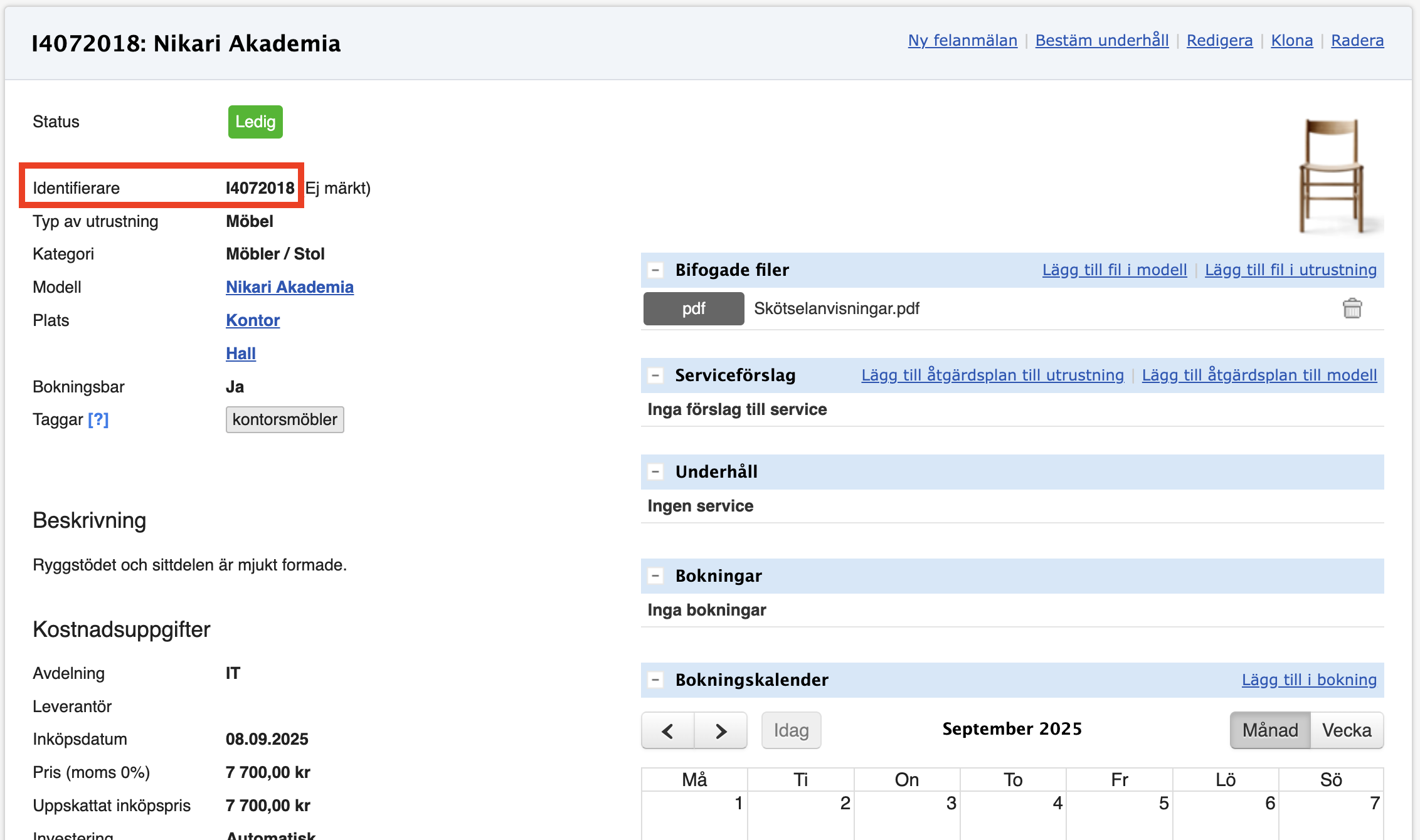Image resolution: width=1420 pixels, height=840 pixels.
Task: Collapse the Bifogade filer section
Action: (x=655, y=270)
